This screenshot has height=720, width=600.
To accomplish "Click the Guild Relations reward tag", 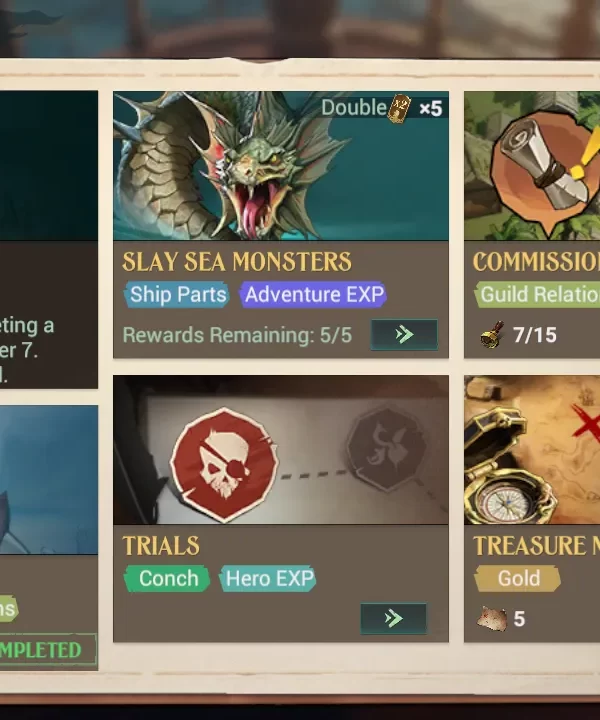I will click(x=538, y=294).
